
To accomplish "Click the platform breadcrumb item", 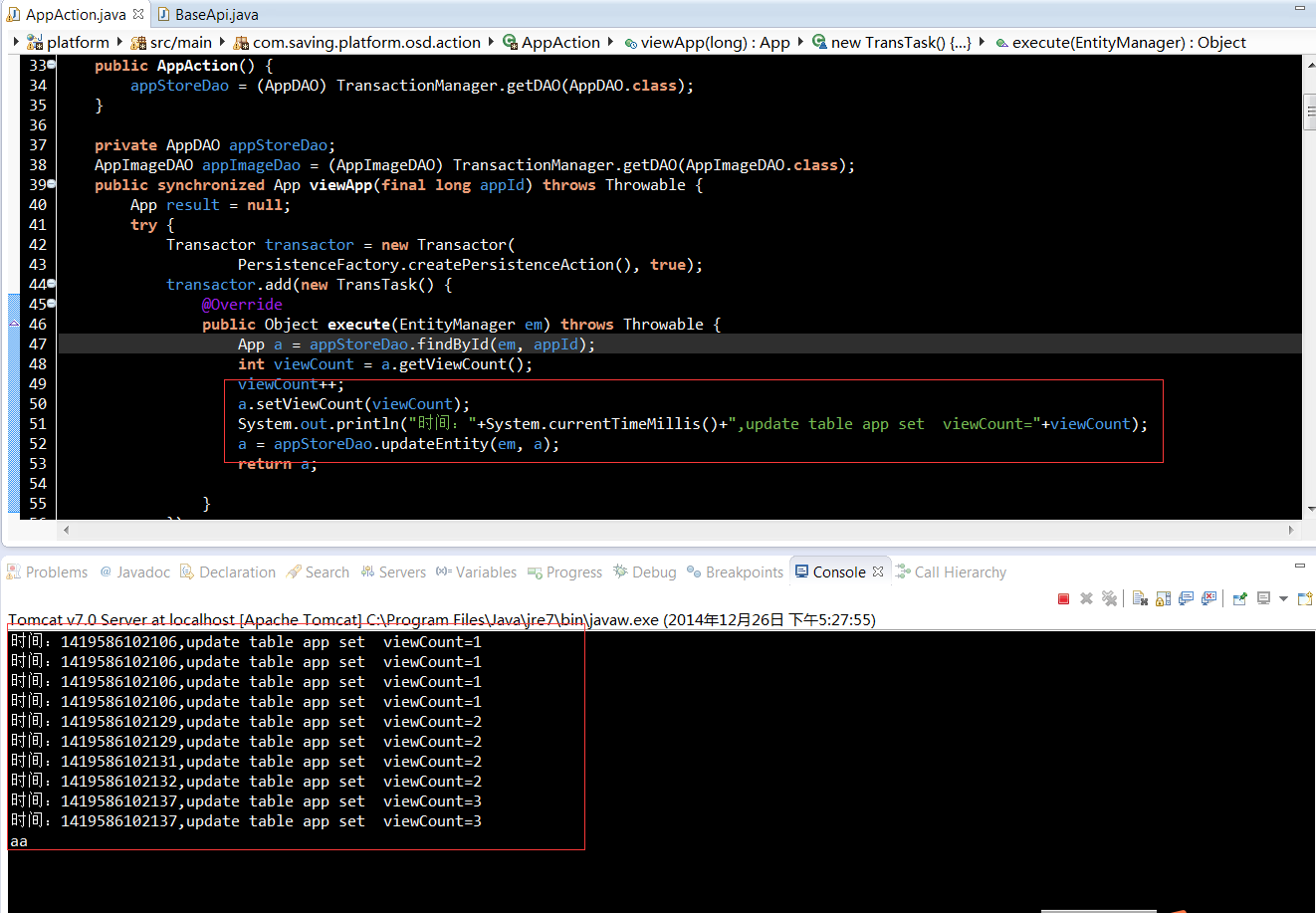I will click(68, 42).
